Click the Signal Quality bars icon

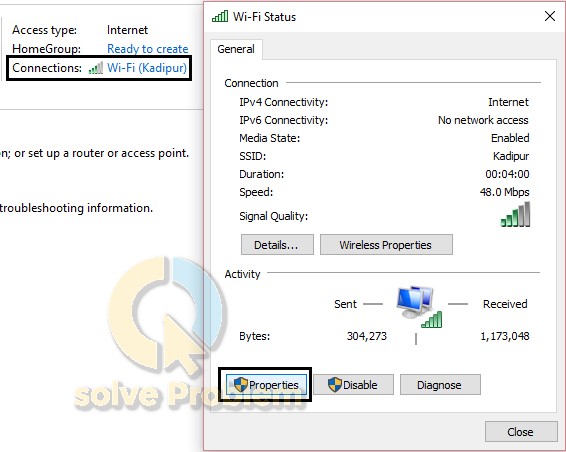[515, 214]
